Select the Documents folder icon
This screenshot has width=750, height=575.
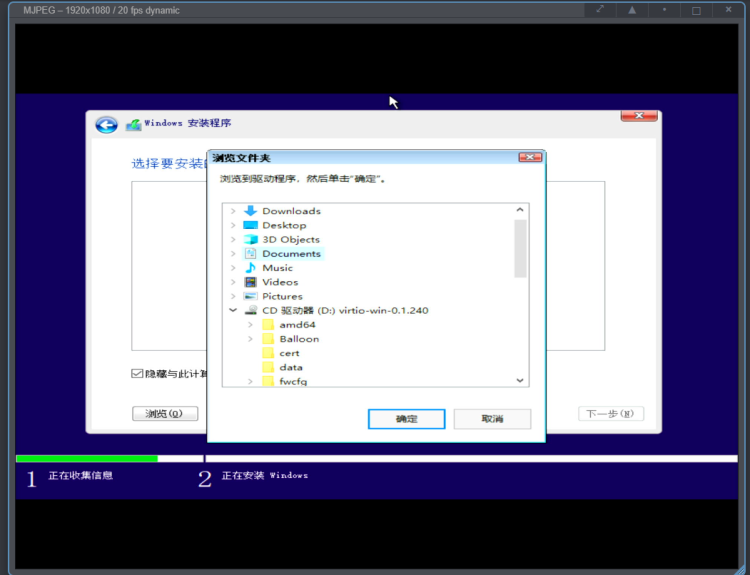[x=250, y=254]
